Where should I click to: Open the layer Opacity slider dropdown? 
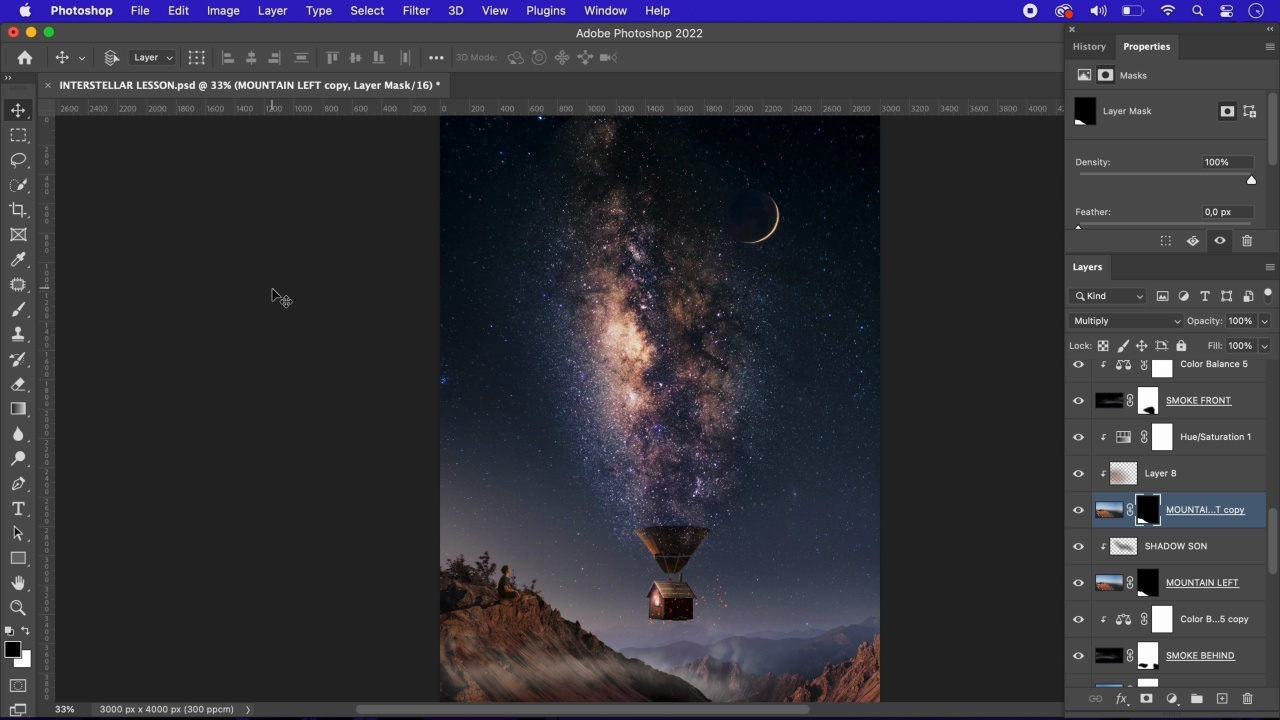[1264, 321]
